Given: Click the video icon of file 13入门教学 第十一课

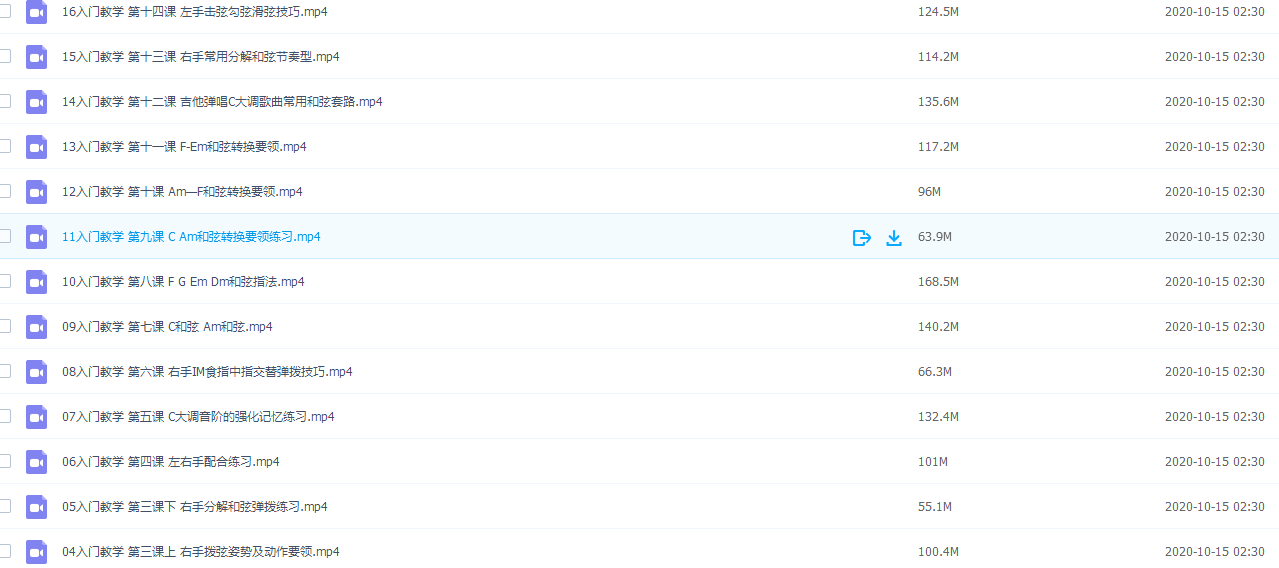Looking at the screenshot, I should click(37, 147).
